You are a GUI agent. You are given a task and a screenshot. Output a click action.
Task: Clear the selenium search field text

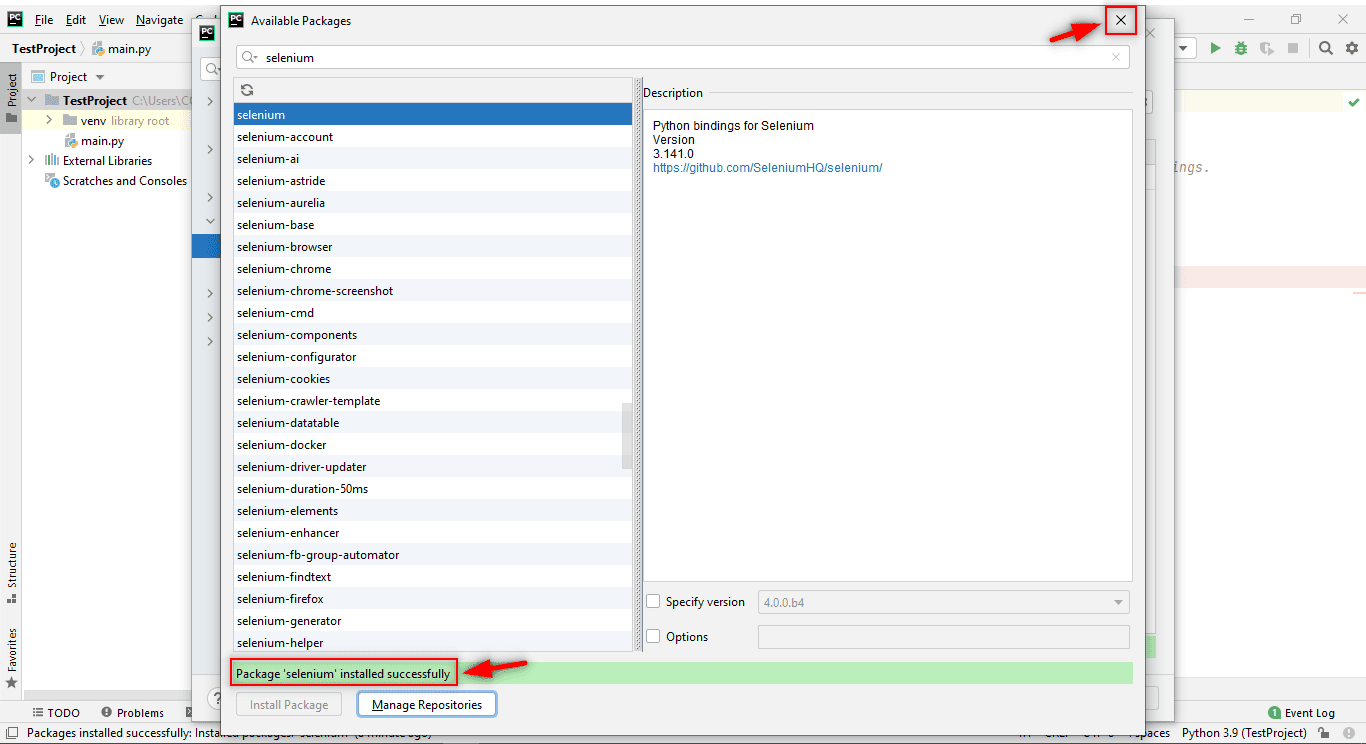click(x=1116, y=58)
